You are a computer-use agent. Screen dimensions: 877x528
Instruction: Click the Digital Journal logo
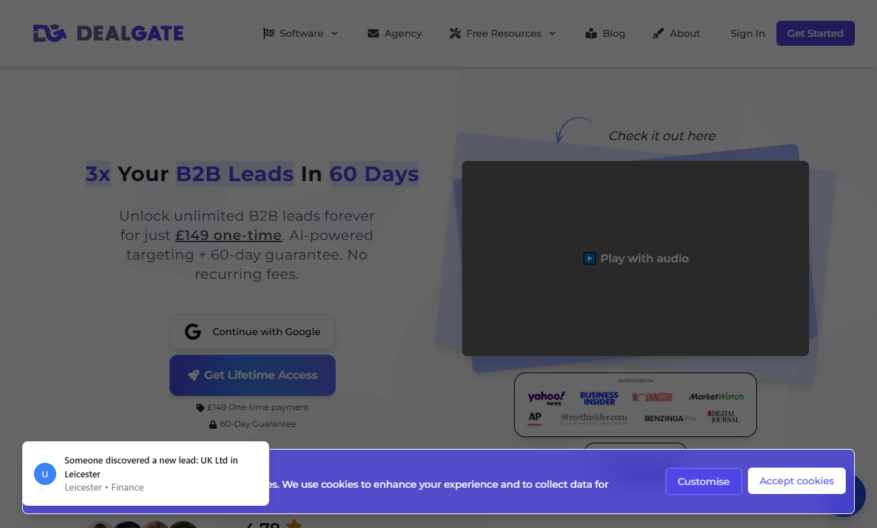(723, 417)
